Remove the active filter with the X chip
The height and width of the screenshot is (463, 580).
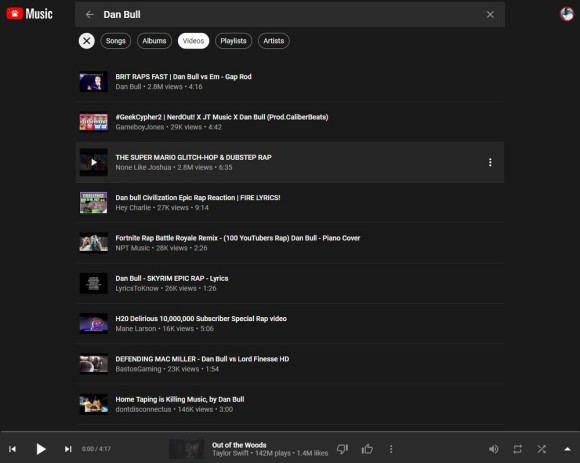pos(87,41)
